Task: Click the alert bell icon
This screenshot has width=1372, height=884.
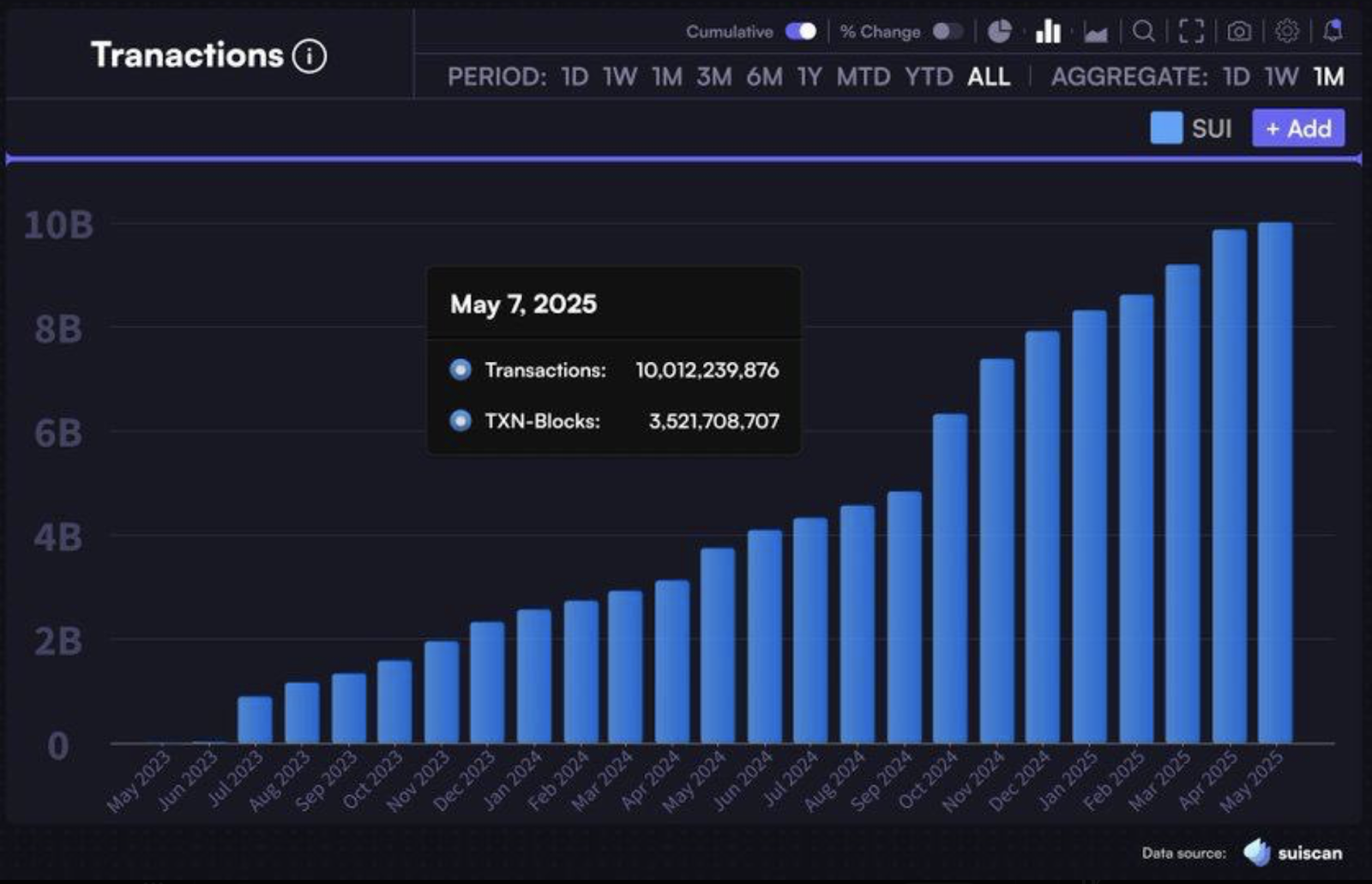Action: pos(1333,32)
